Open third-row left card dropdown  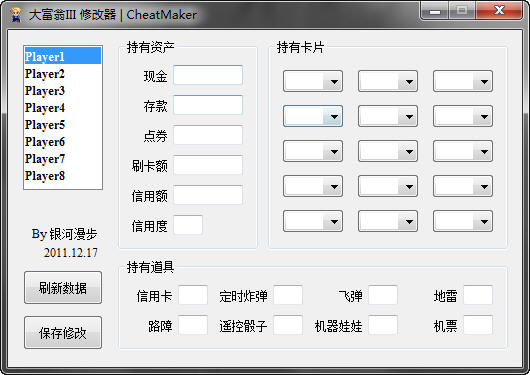[x=313, y=151]
